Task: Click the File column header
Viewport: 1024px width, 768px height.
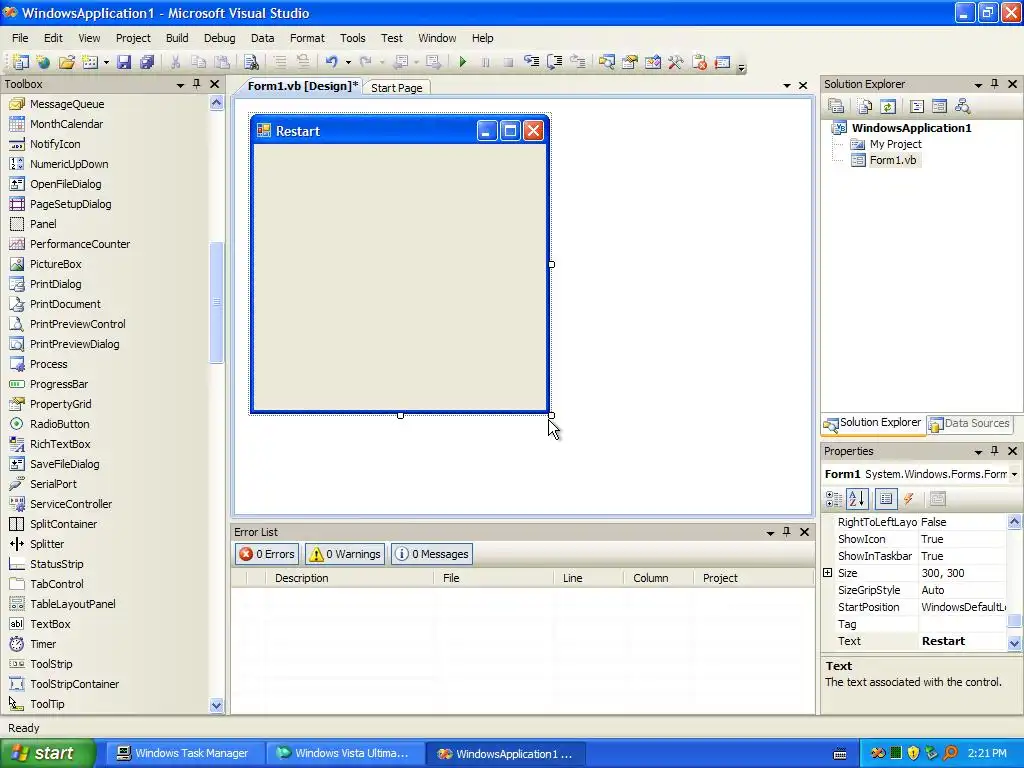Action: 493,578
